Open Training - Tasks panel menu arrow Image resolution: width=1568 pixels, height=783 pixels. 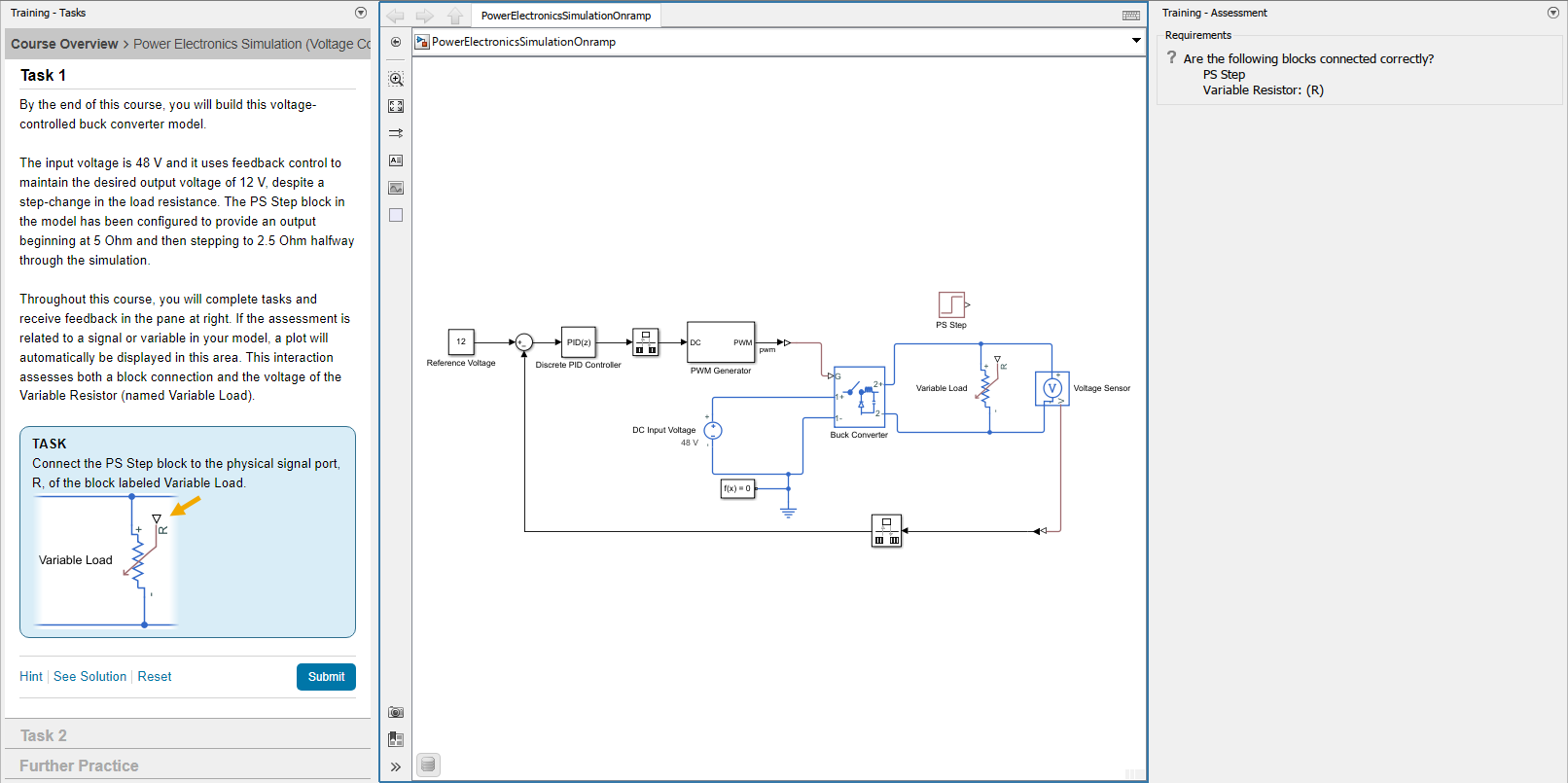pos(361,13)
